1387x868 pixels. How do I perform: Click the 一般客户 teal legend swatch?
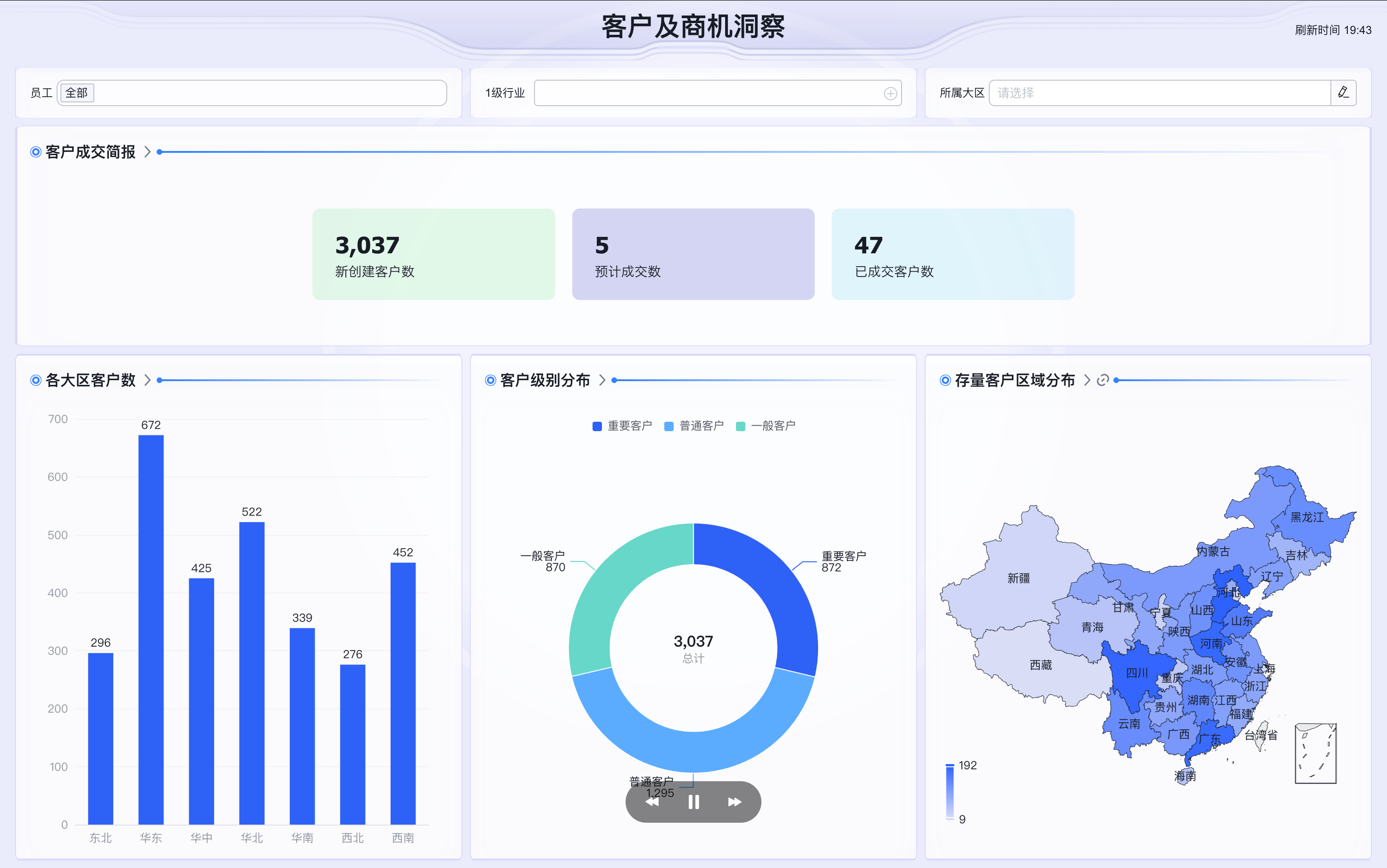(x=741, y=426)
